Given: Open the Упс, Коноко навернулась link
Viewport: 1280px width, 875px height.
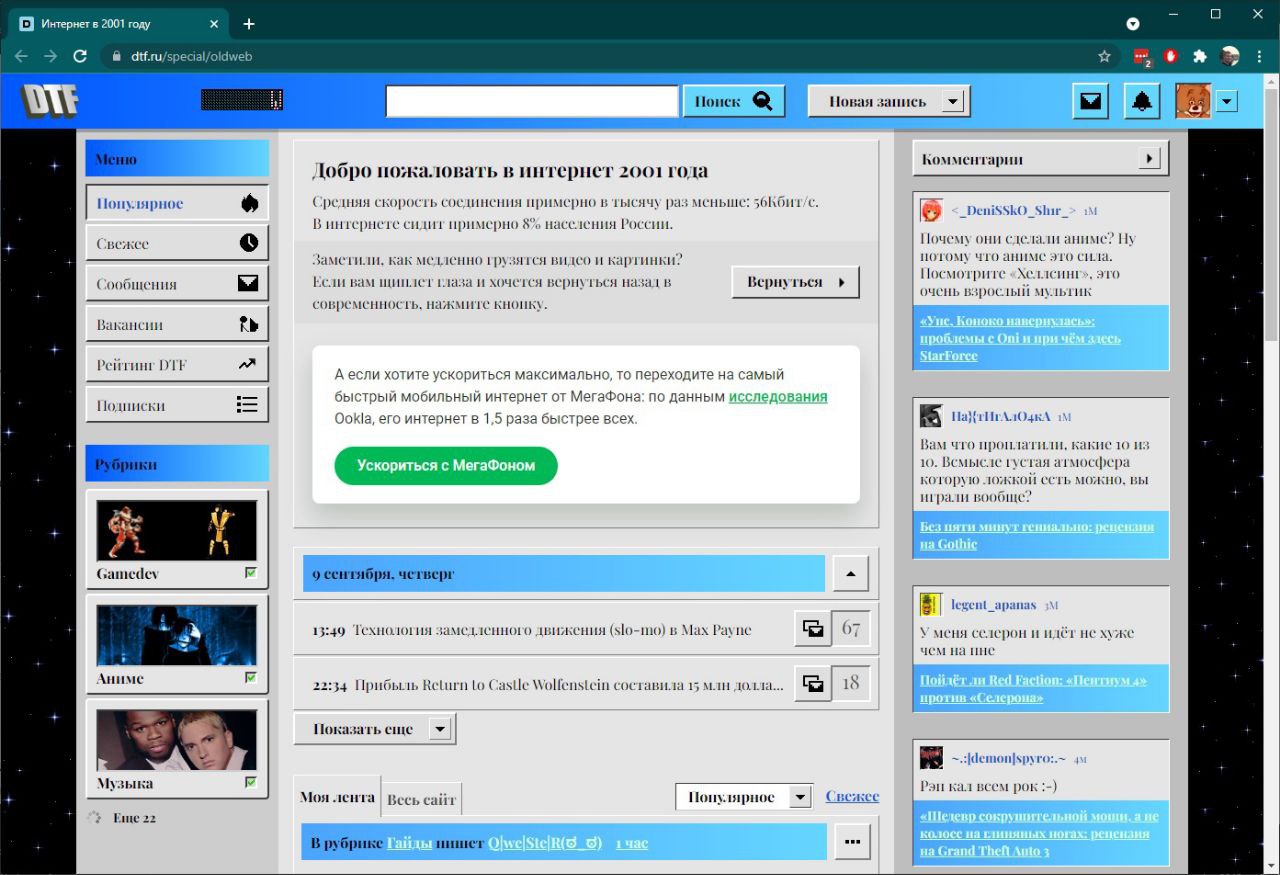Looking at the screenshot, I should coord(1020,338).
